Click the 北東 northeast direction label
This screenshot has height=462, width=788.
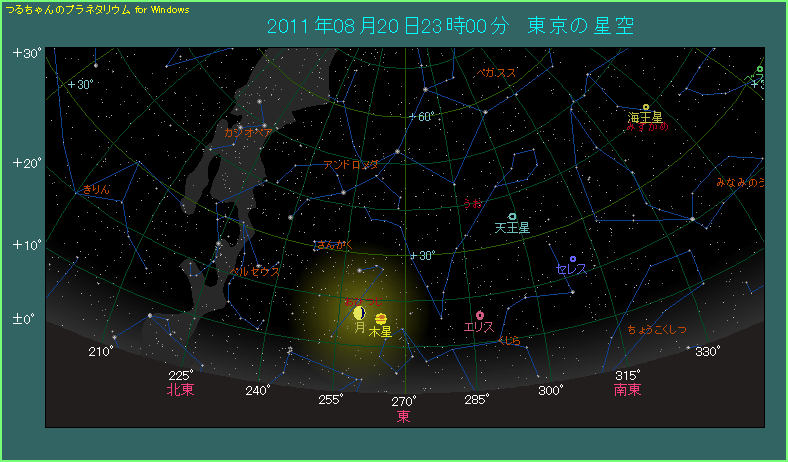pos(180,390)
